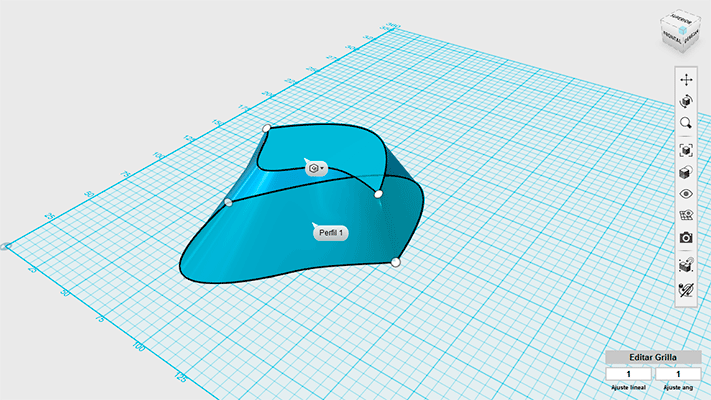Take a screenshot with camera icon
The image size is (711, 400).
pos(686,237)
